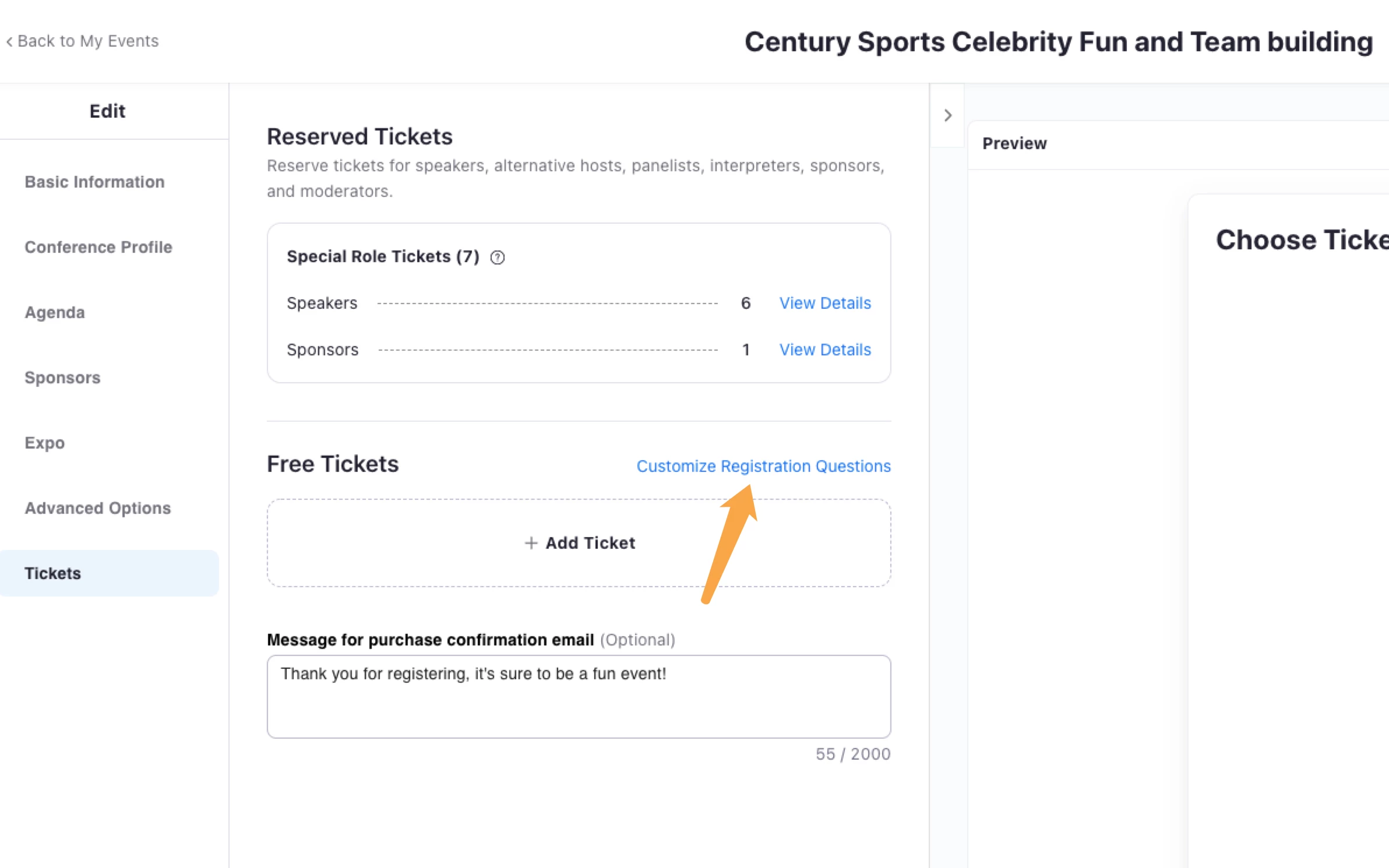This screenshot has width=1389, height=868.
Task: Collapse the preview panel chevron
Action: tap(947, 115)
